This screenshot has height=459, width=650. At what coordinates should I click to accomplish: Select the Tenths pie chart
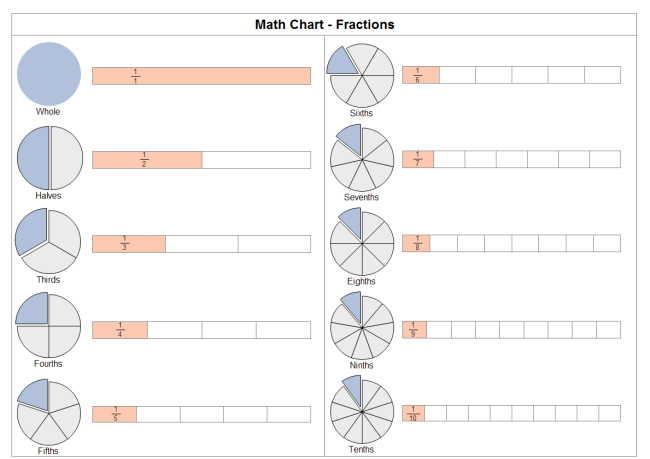pyautogui.click(x=361, y=411)
